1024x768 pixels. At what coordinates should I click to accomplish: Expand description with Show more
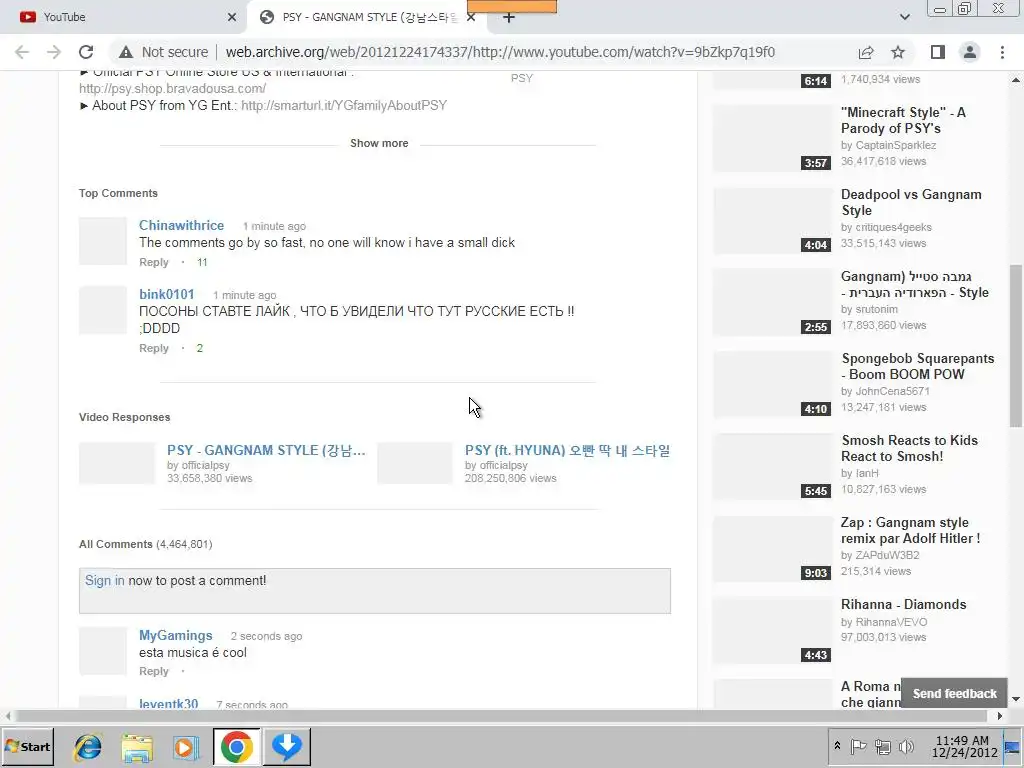point(379,143)
